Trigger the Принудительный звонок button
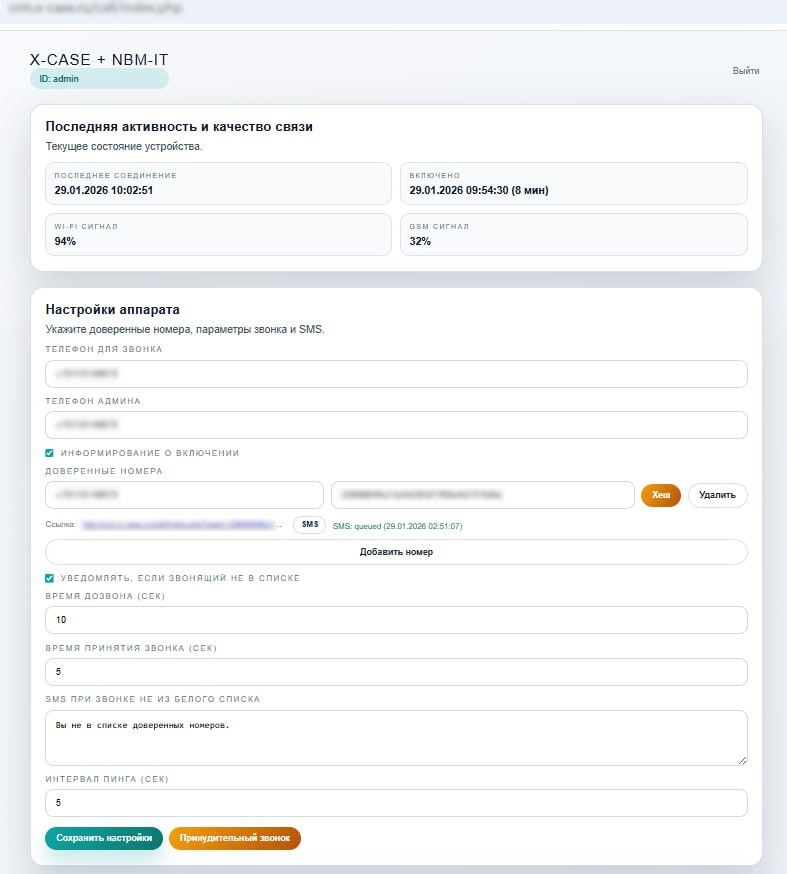Viewport: 787px width, 874px height. click(235, 838)
